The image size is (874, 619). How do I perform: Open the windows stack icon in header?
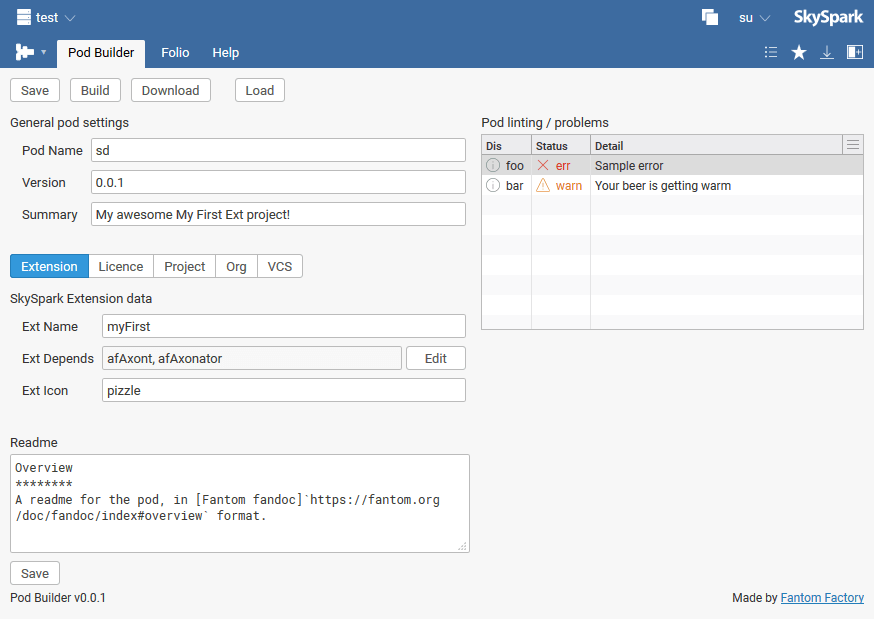710,17
